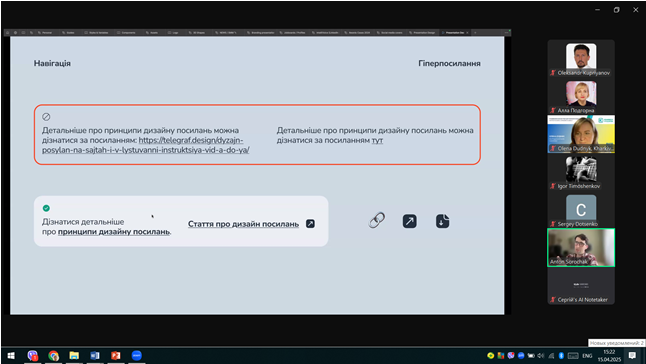
Task: Select Igor Timoshenkov's video tile
Action: [581, 172]
